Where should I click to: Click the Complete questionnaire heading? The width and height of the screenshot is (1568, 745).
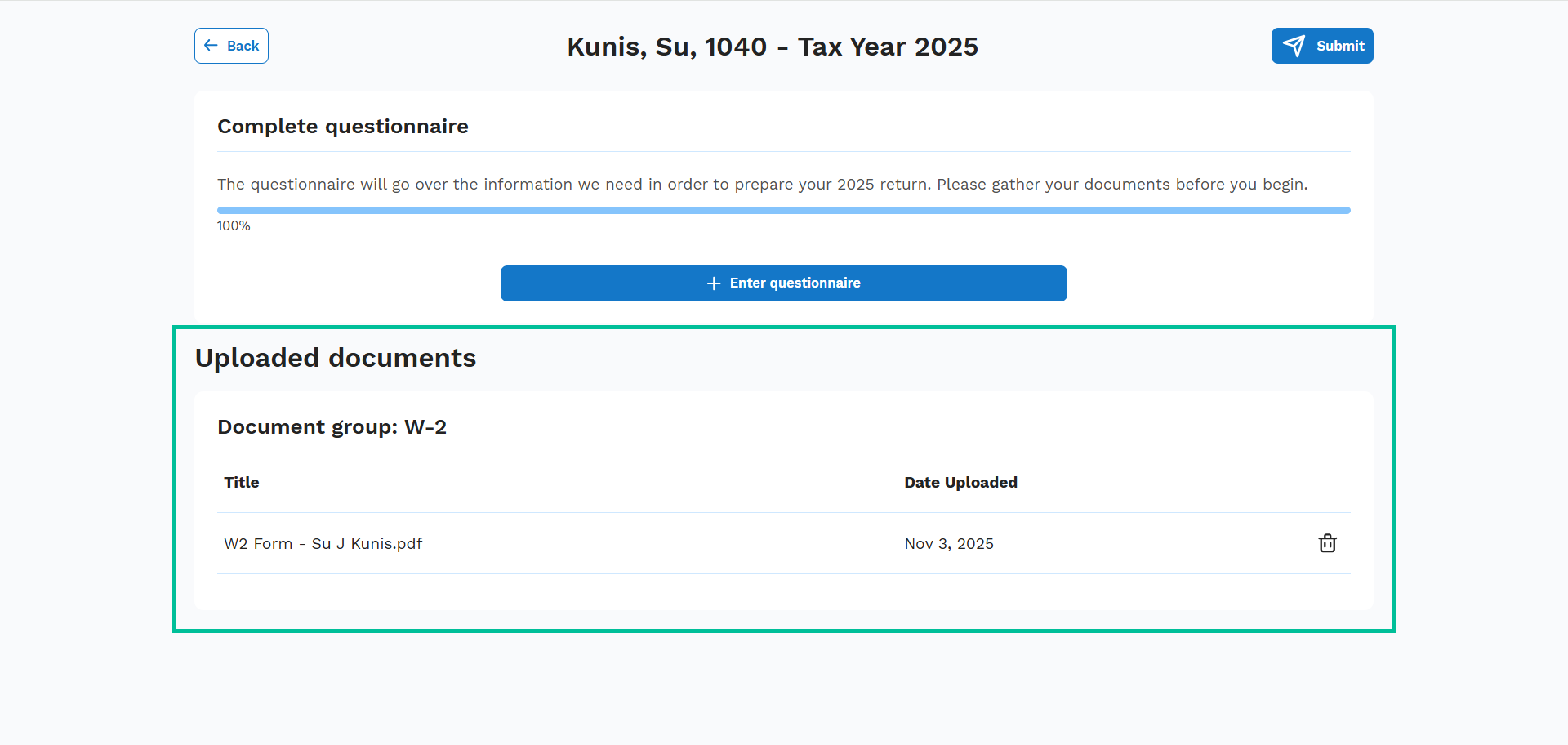tap(342, 127)
